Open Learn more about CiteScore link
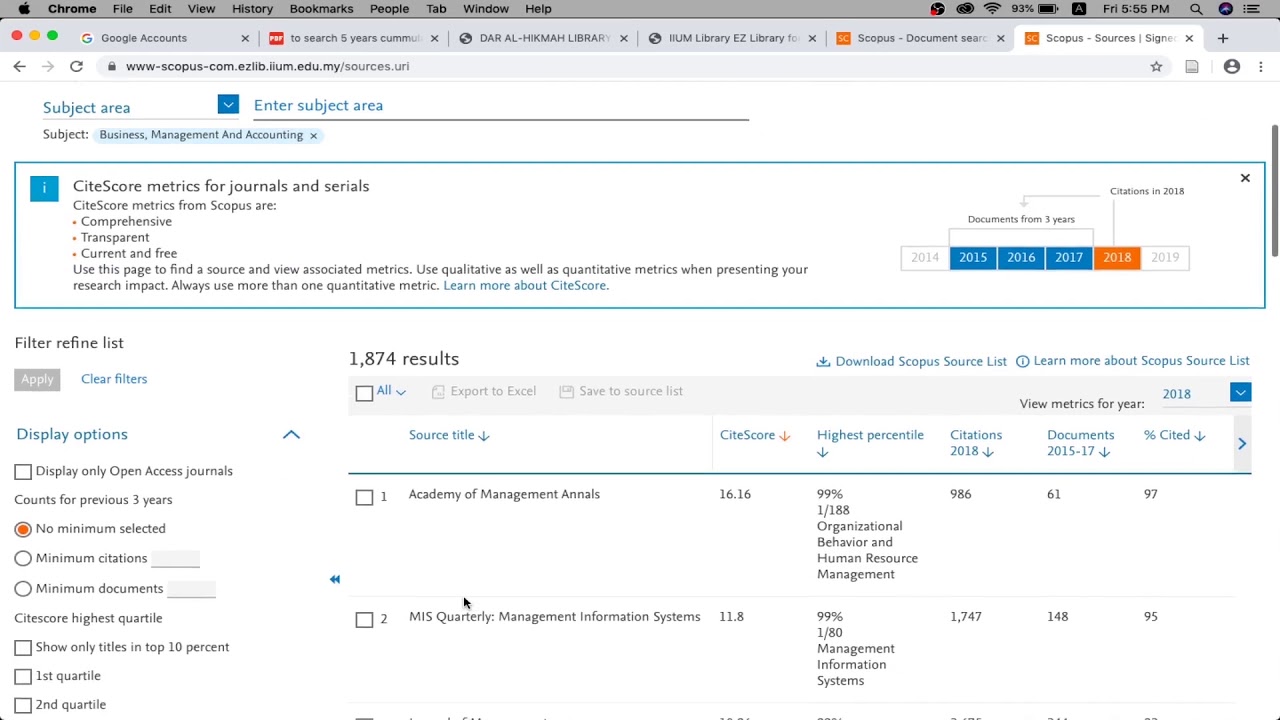The height and width of the screenshot is (720, 1280). click(526, 286)
